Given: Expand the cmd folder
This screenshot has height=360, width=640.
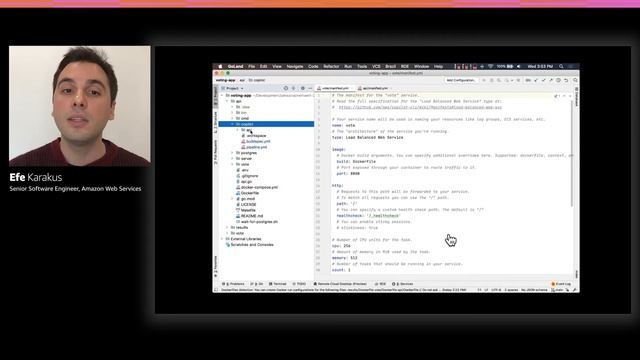Looking at the screenshot, I should [232, 118].
